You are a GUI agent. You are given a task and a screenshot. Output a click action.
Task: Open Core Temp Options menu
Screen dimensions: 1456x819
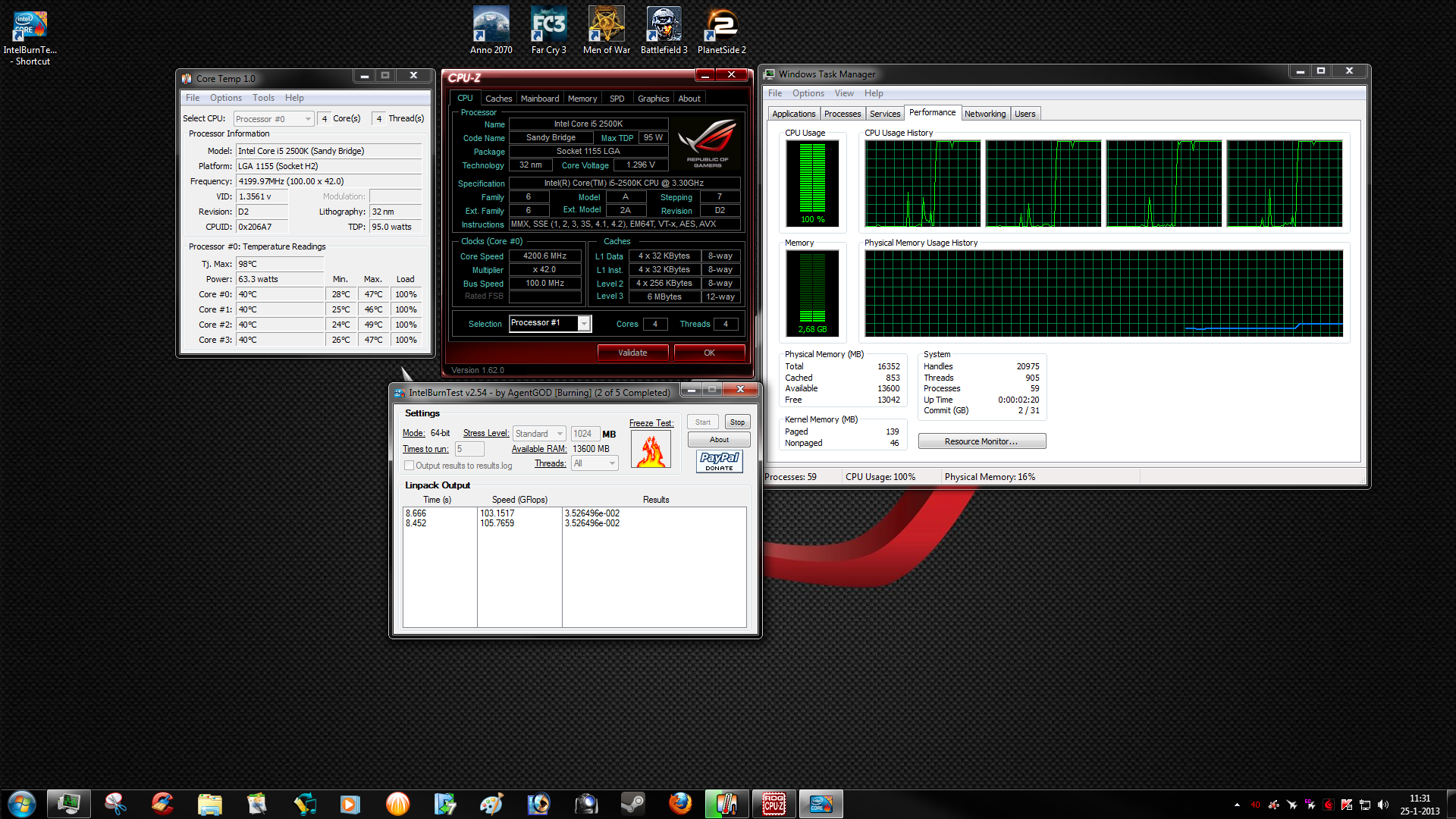226,98
